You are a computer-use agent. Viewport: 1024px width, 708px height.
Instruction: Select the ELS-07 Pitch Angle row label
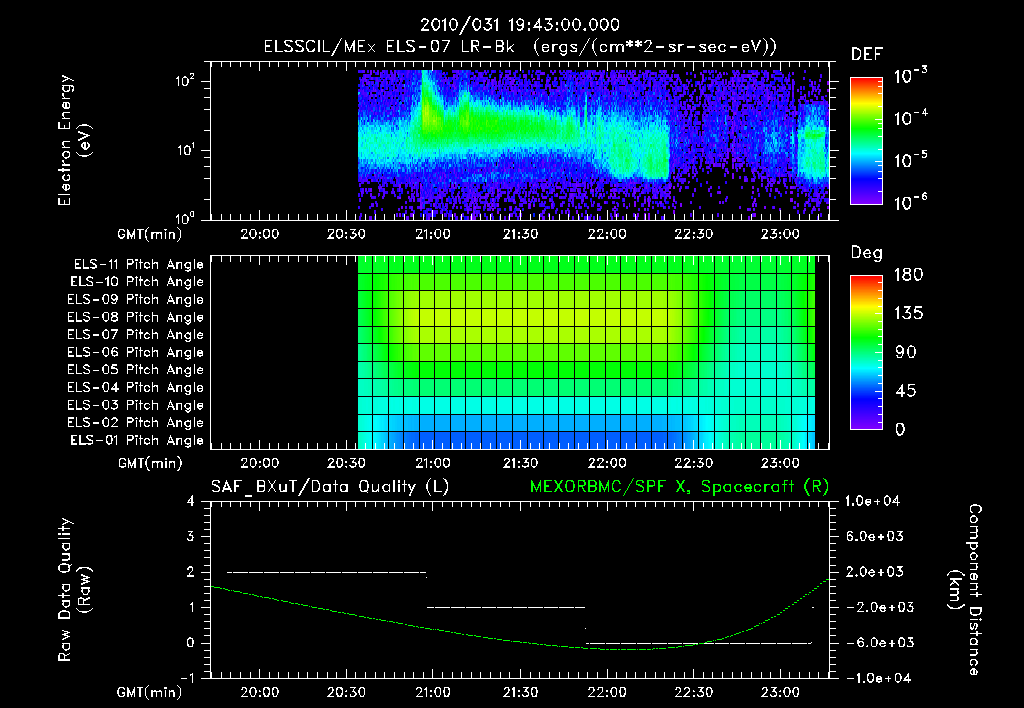point(135,335)
